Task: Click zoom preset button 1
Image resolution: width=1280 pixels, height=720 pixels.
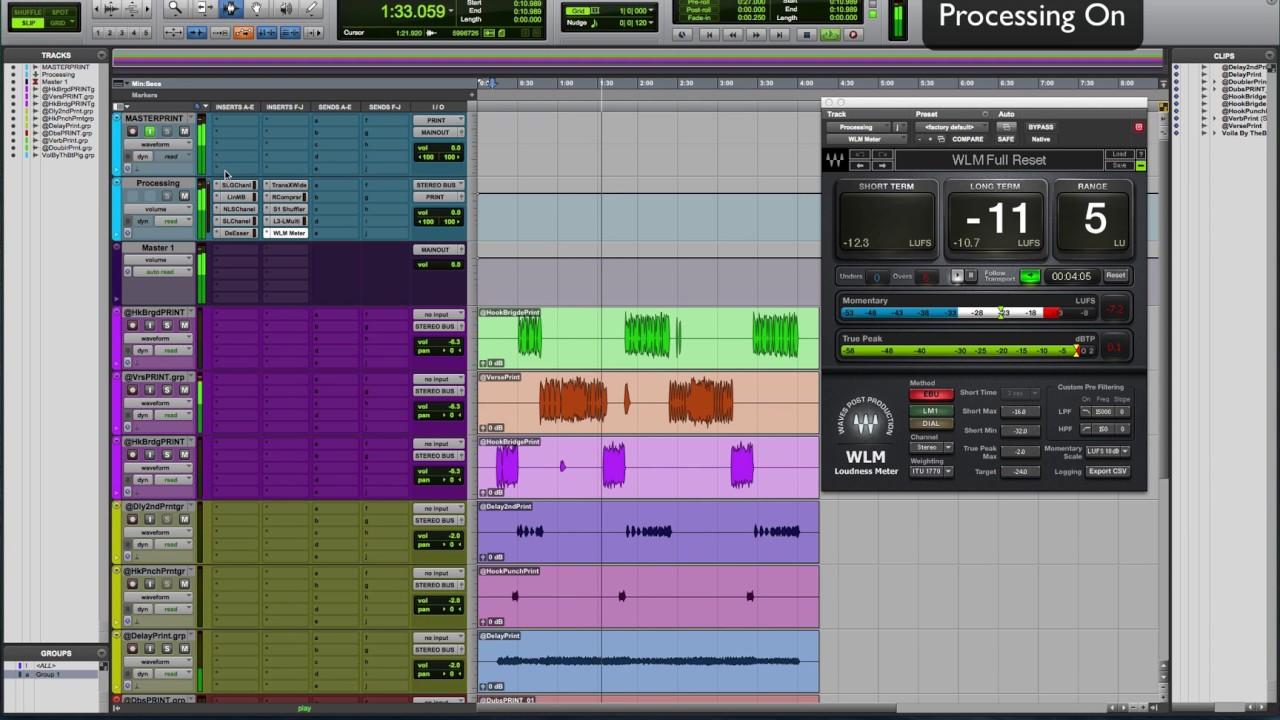Action: point(98,33)
